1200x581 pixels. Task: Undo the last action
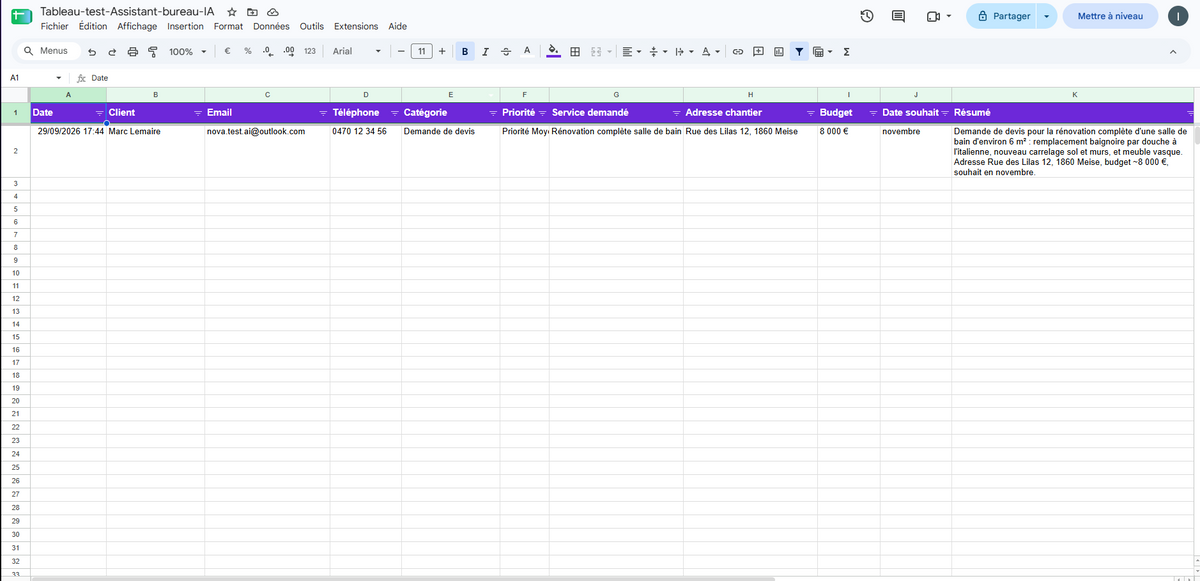click(93, 51)
